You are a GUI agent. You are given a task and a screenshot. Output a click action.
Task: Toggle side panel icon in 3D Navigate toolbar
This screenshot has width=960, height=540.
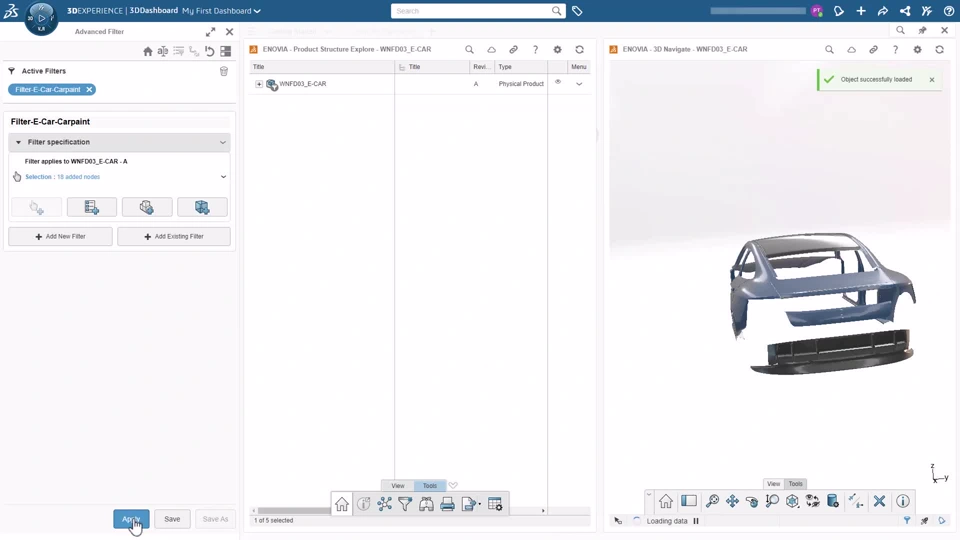pos(689,501)
